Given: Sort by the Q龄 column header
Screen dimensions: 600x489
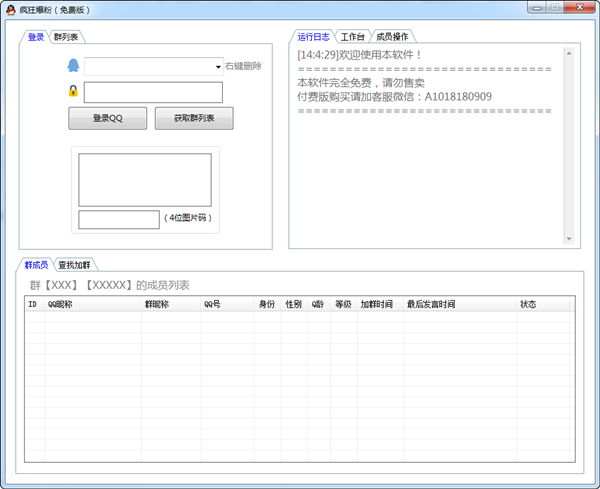Looking at the screenshot, I should pyautogui.click(x=319, y=304).
